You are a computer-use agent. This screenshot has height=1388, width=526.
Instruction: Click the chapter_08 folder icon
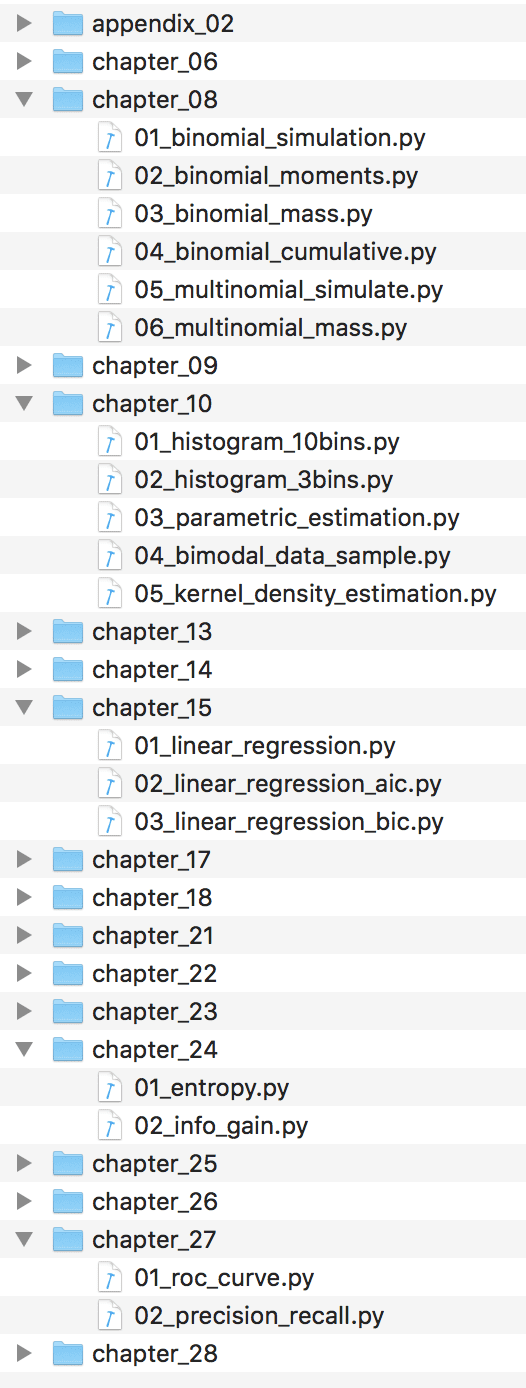click(67, 100)
